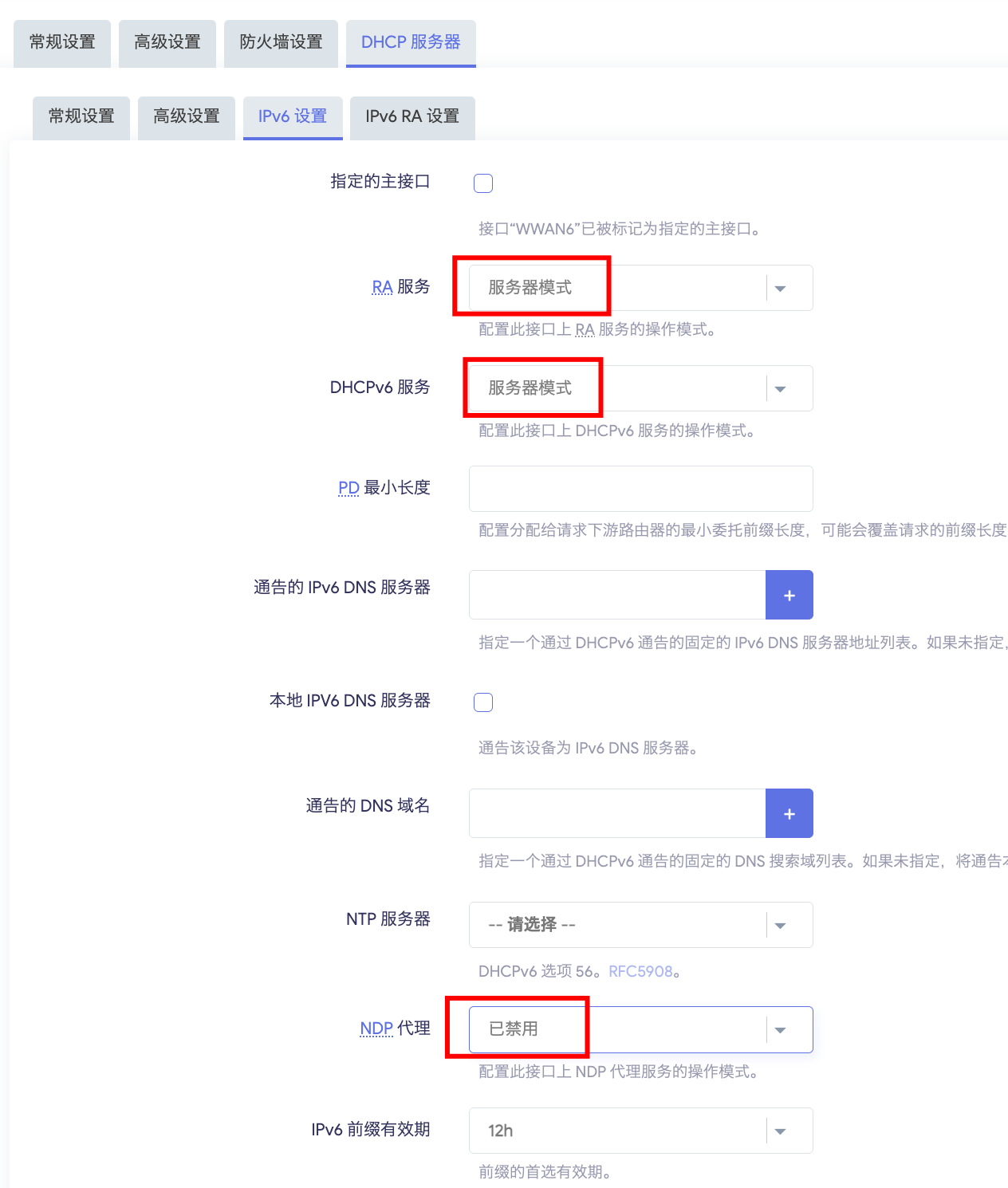This screenshot has width=1008, height=1188.
Task: Click the PD 最小长度 input field
Action: (x=640, y=489)
